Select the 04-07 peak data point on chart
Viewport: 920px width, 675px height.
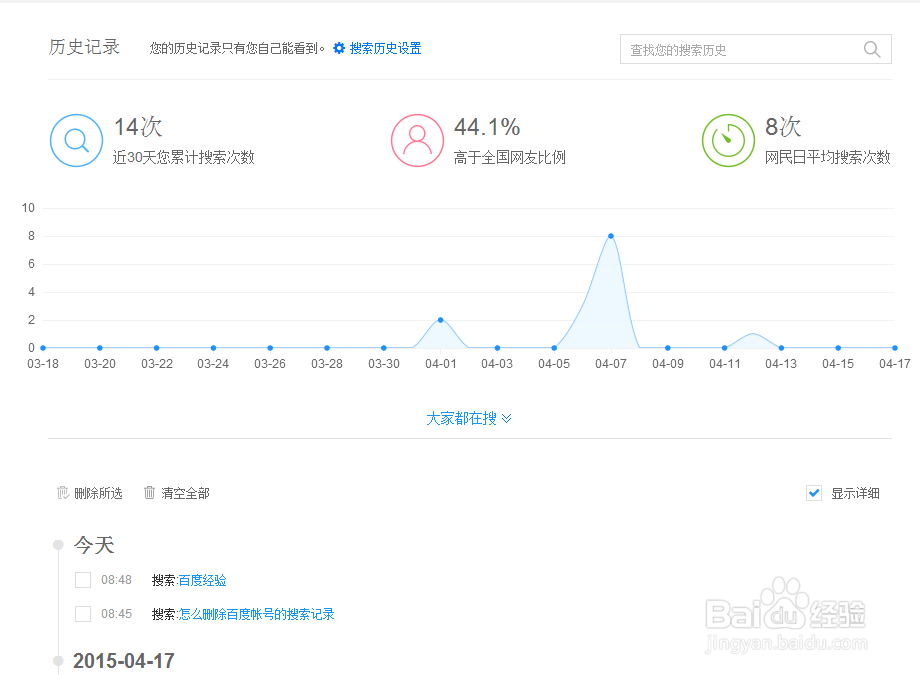pos(611,236)
